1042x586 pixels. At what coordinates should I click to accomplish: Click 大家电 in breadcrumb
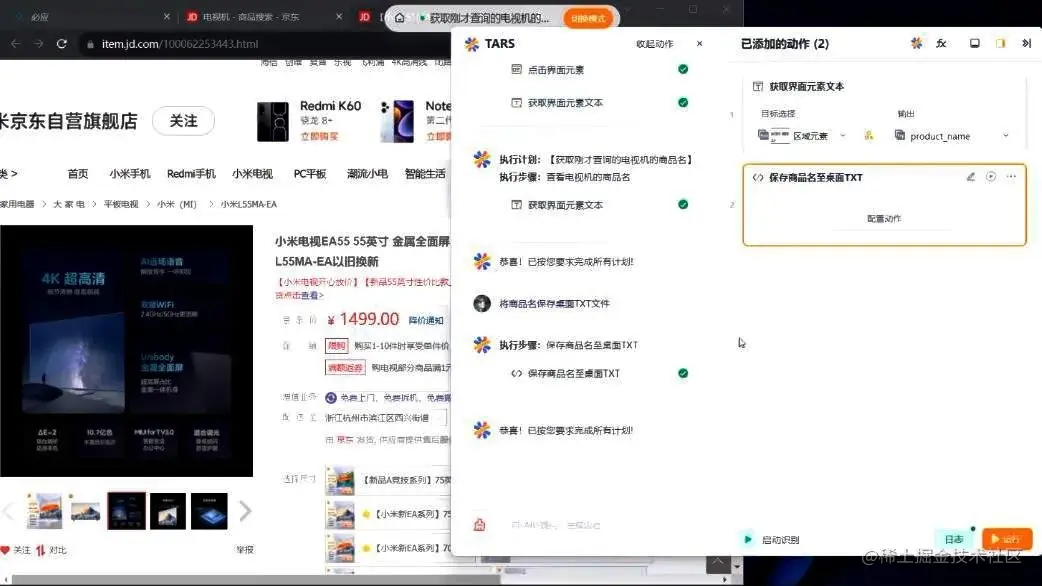tap(69, 204)
